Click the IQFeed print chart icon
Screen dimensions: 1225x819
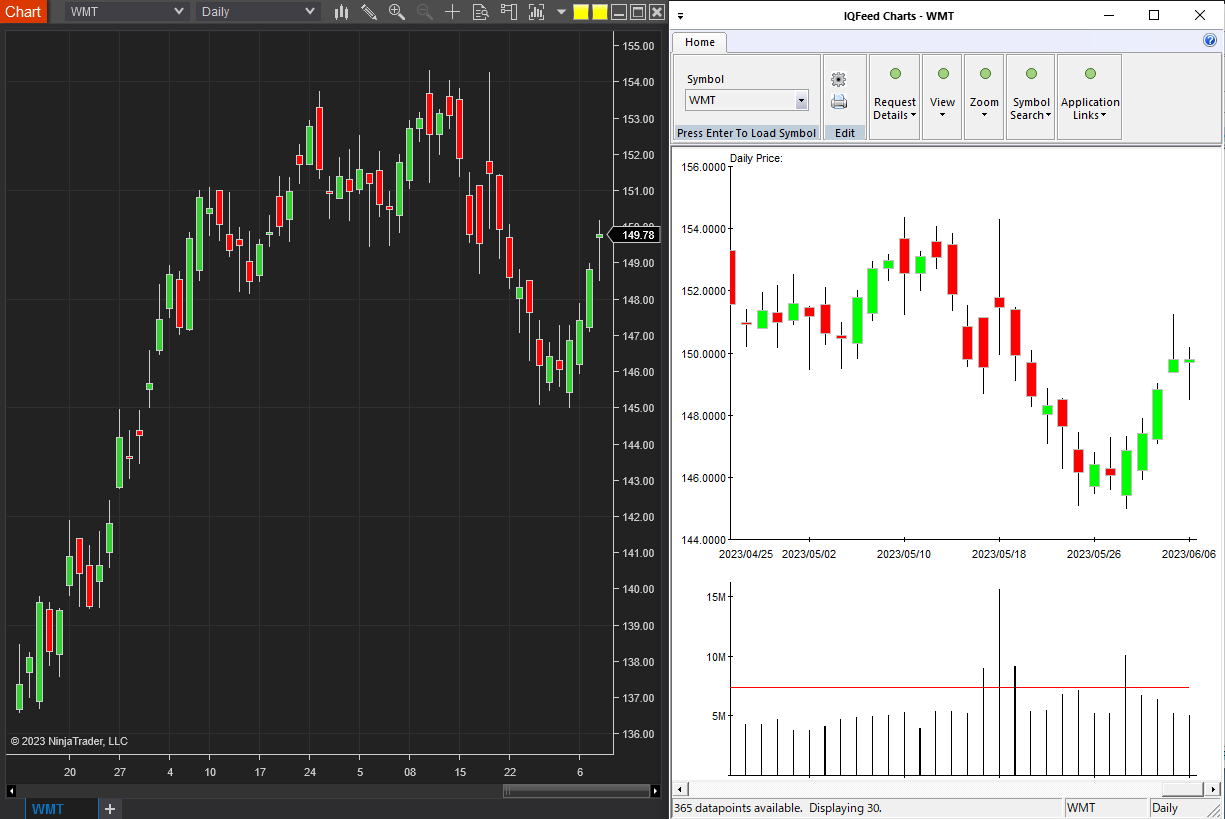pyautogui.click(x=839, y=102)
